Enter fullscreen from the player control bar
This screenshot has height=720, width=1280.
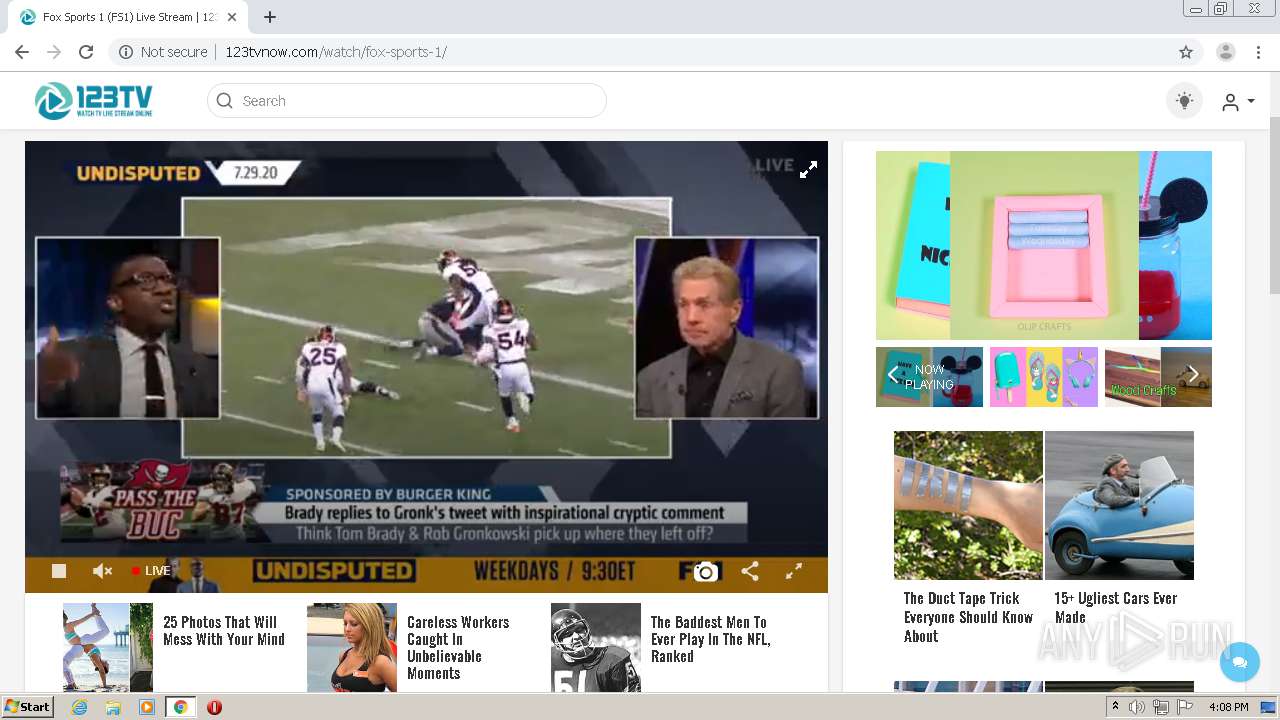coord(794,571)
